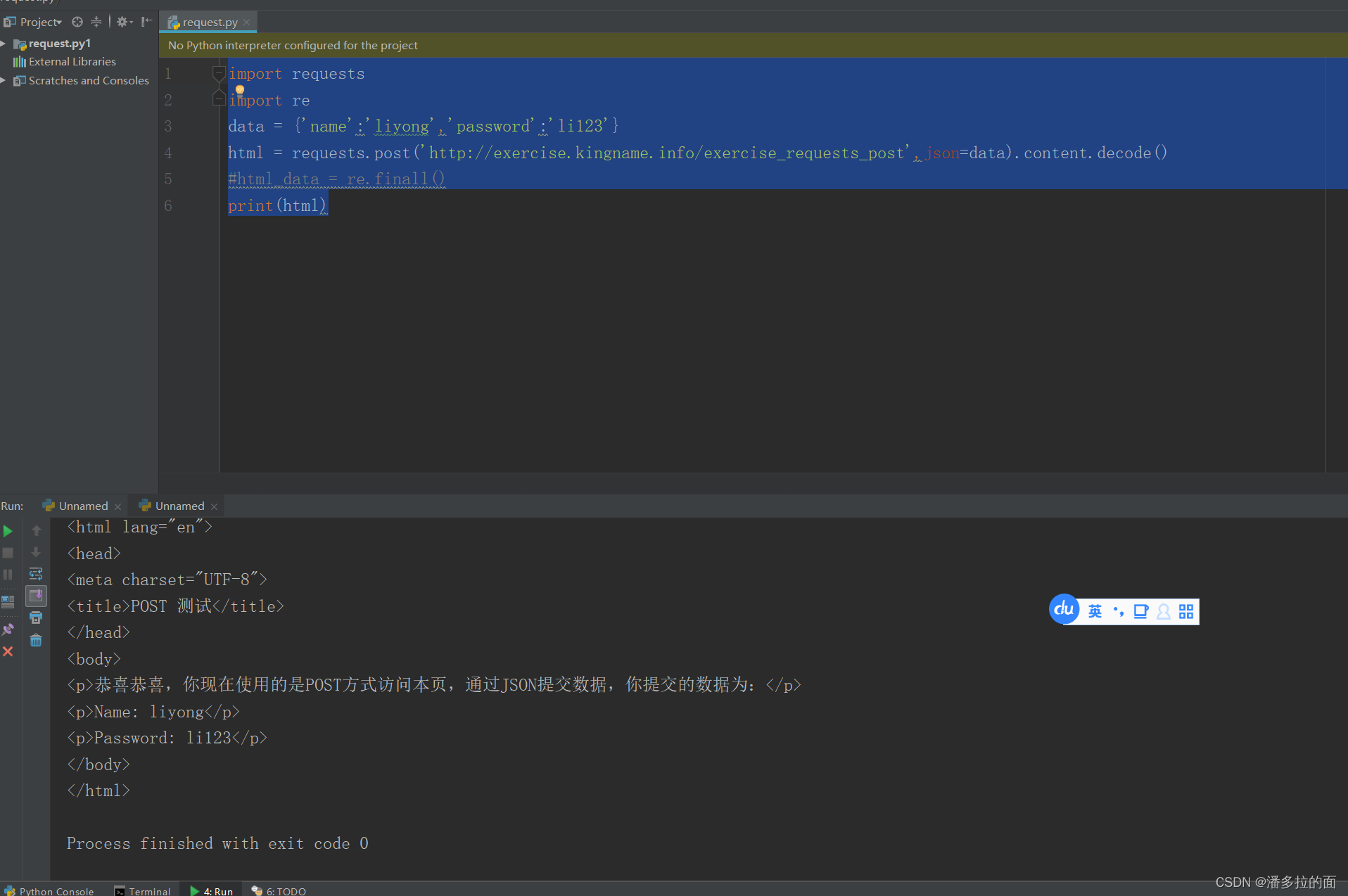Toggle 'Scroll to End' in the console
Image resolution: width=1348 pixels, height=896 pixels.
pyautogui.click(x=36, y=596)
